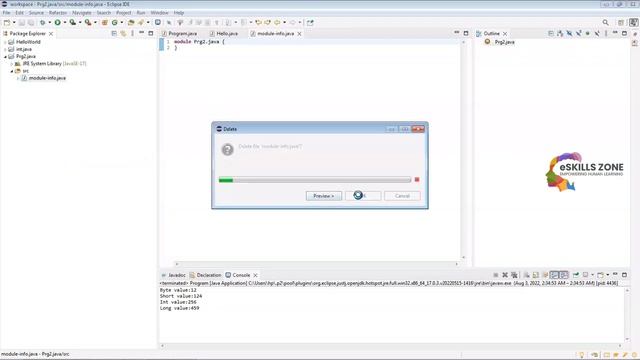Toggle Word Wrap in Console toolbar
Image resolution: width=640 pixels, height=360 pixels.
tap(545, 275)
